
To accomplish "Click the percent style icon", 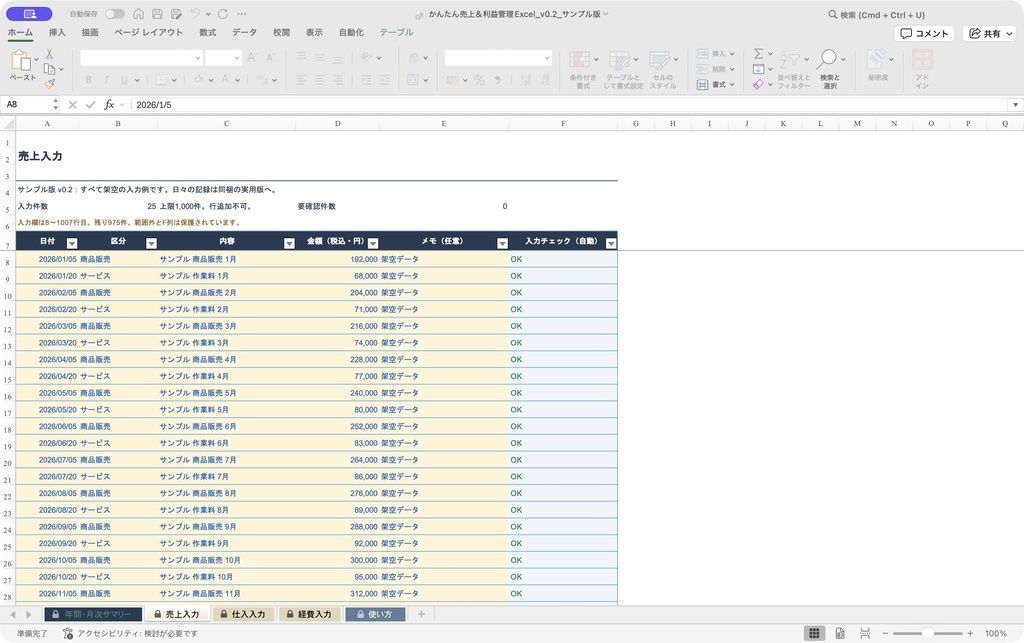I will [479, 80].
